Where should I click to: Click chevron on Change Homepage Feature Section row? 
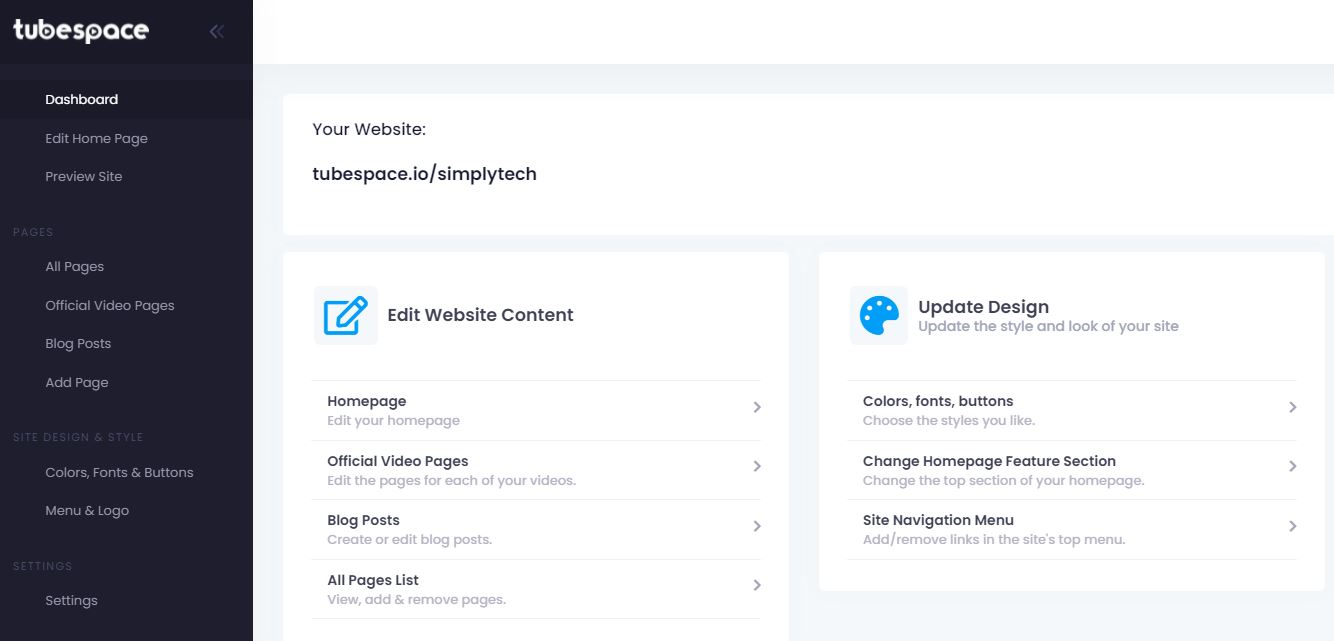1293,466
